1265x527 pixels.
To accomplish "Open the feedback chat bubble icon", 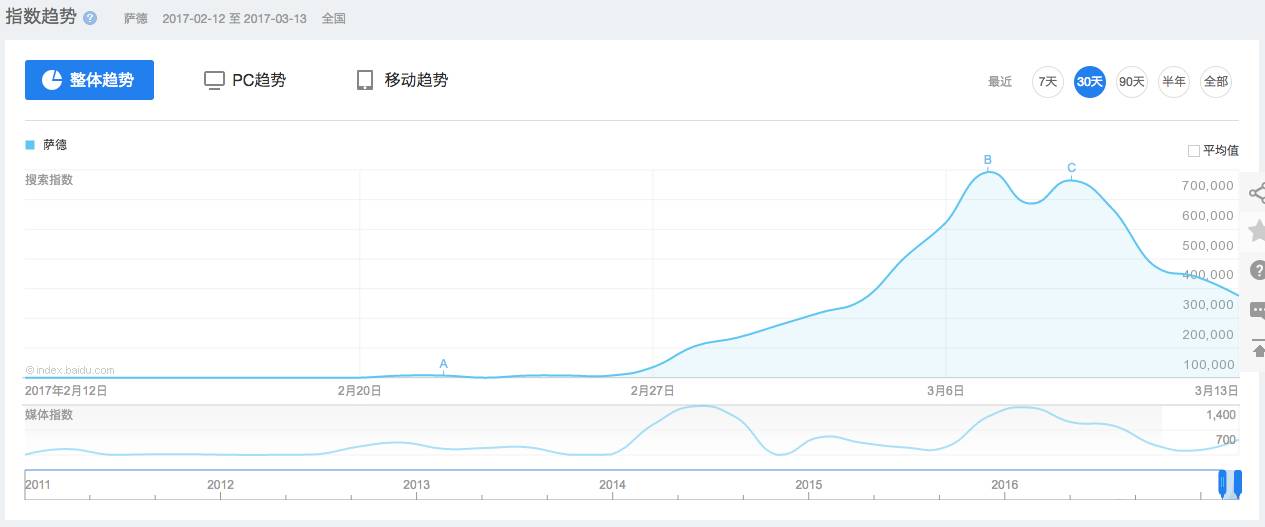I will [1257, 310].
